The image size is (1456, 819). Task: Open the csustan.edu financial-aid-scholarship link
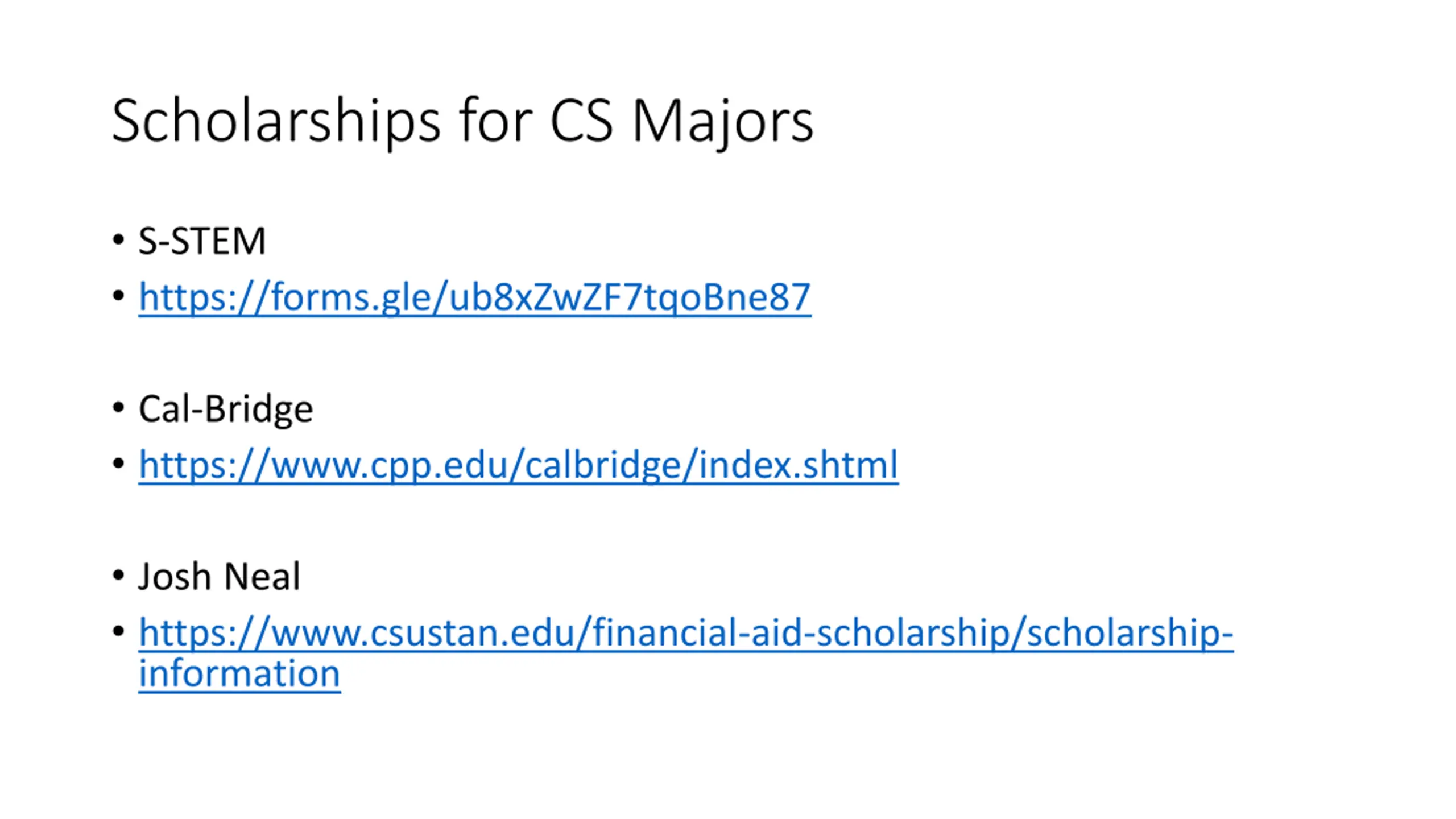click(686, 653)
